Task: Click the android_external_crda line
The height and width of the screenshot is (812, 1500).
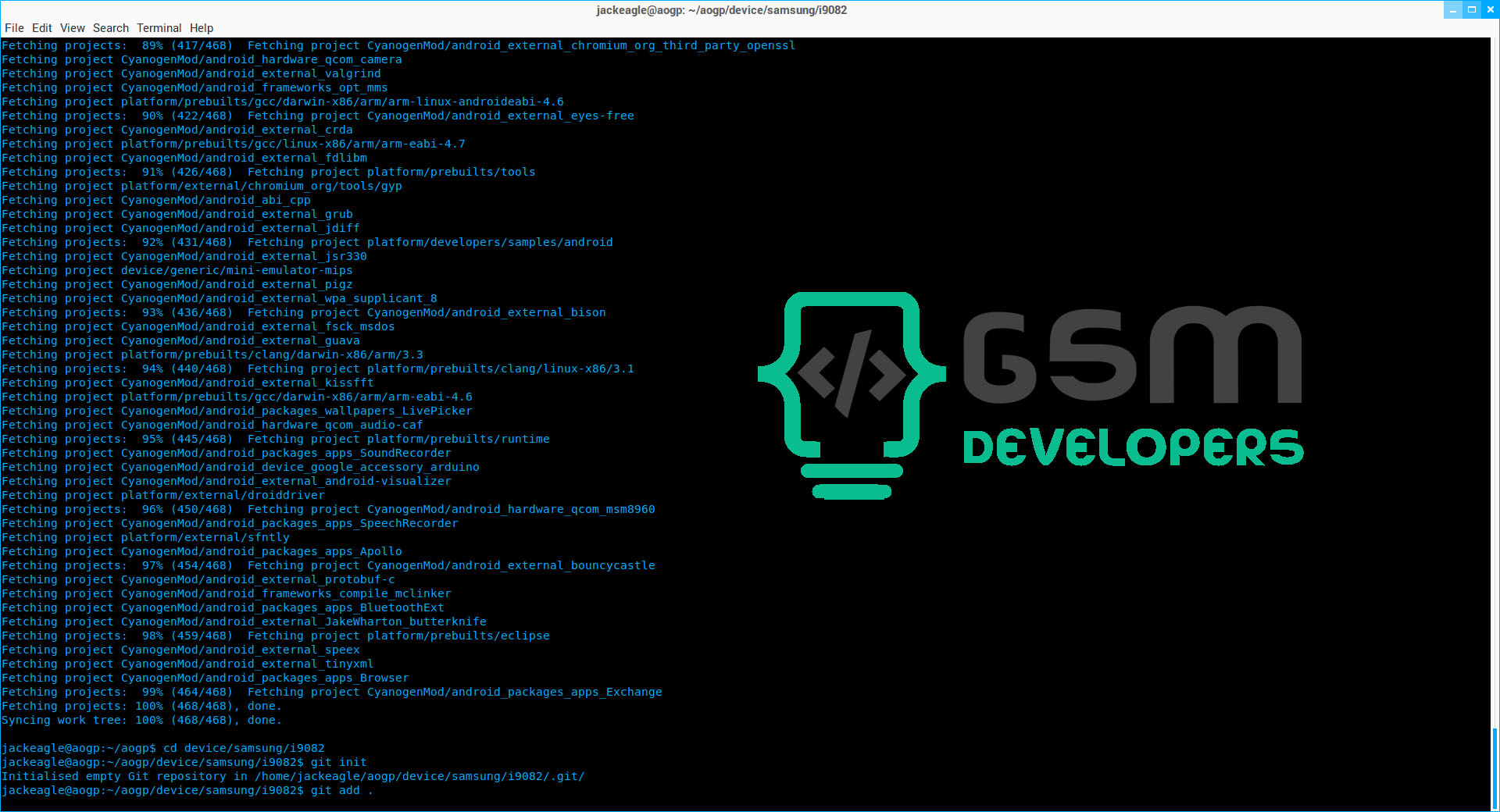Action: tap(177, 130)
